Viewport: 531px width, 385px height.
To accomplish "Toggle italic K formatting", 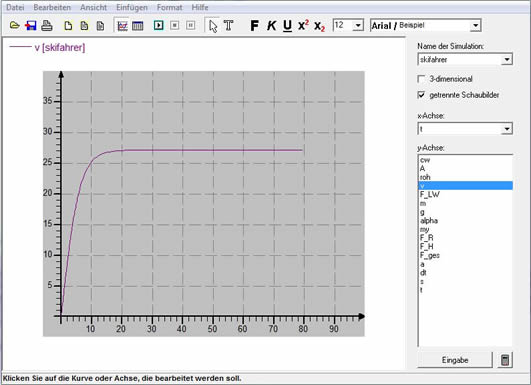I will [x=271, y=25].
